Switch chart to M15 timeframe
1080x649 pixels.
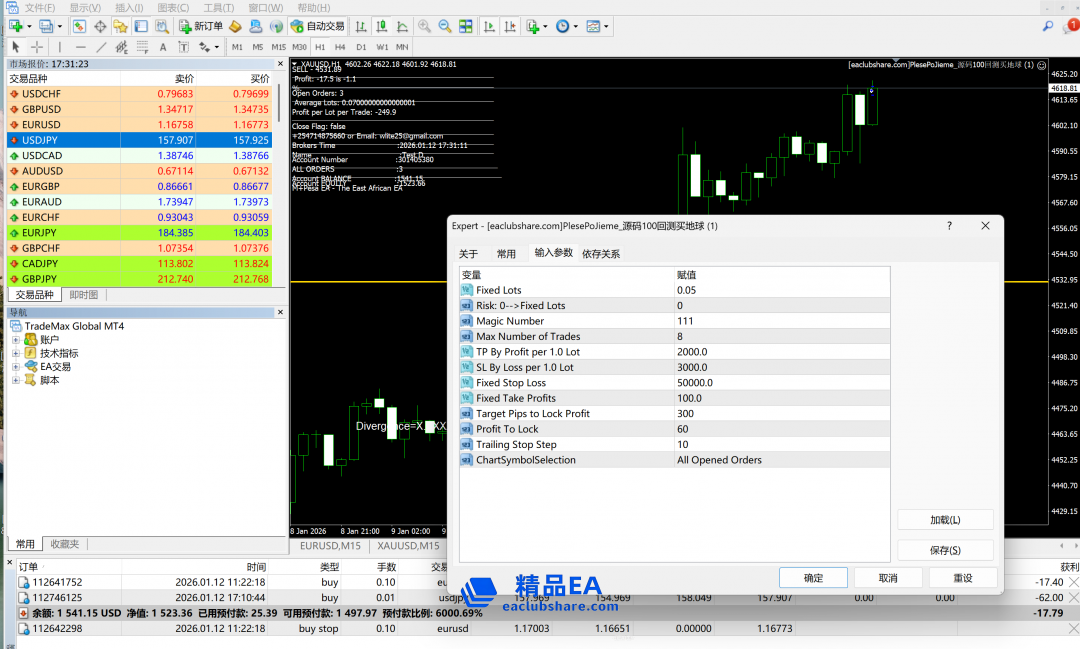(x=278, y=47)
